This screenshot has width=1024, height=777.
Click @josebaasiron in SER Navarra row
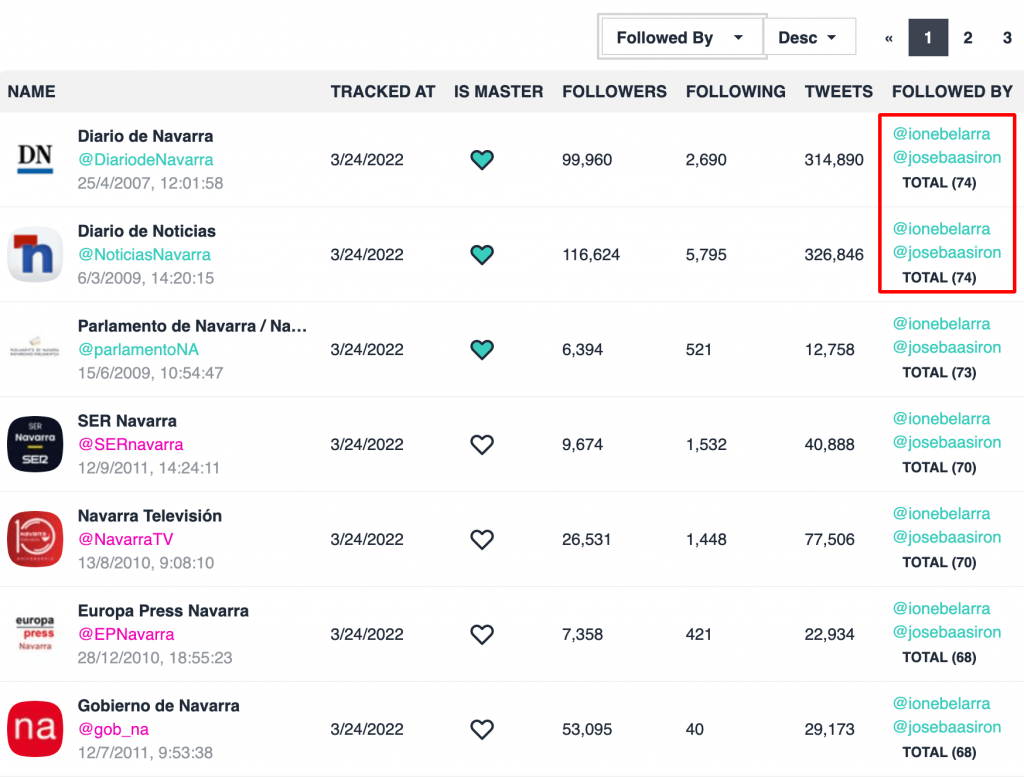coord(947,442)
